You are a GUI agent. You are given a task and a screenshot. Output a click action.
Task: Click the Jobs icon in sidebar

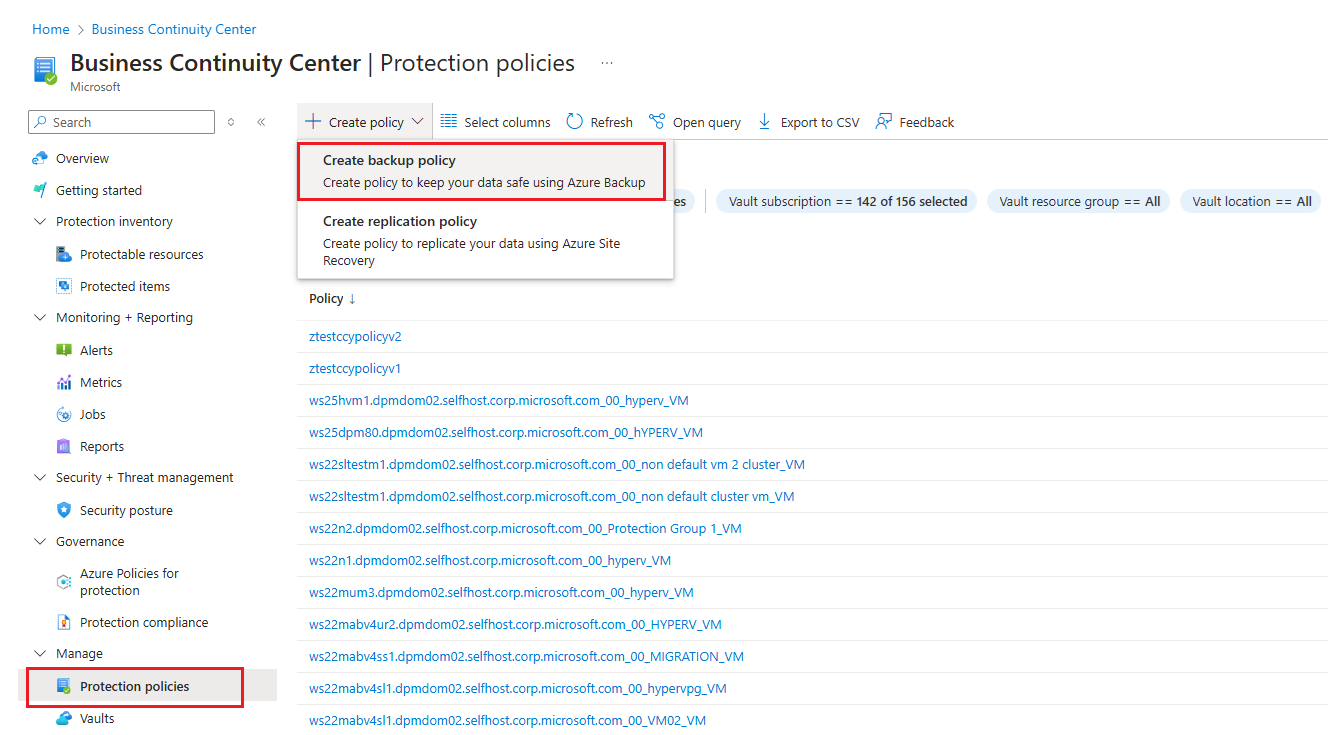[64, 414]
